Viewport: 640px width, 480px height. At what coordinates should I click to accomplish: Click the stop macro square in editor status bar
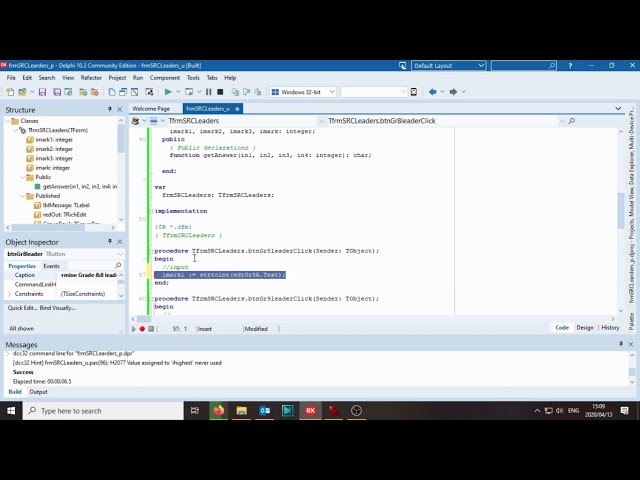coord(151,329)
